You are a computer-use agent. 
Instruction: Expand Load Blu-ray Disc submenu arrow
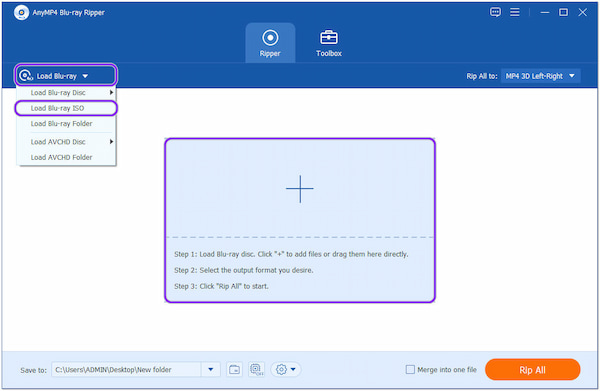[111, 93]
